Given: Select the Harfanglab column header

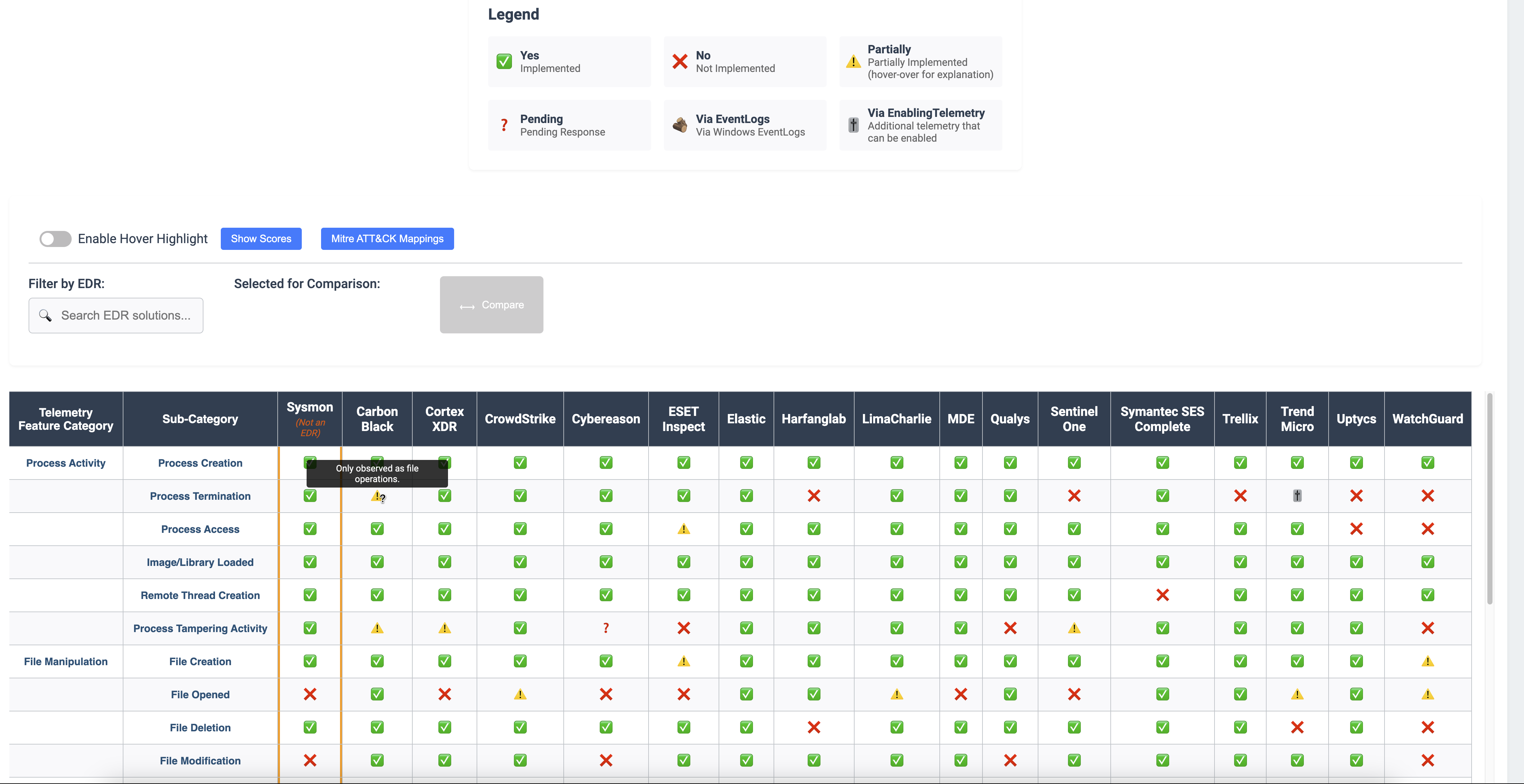Looking at the screenshot, I should pyautogui.click(x=813, y=418).
